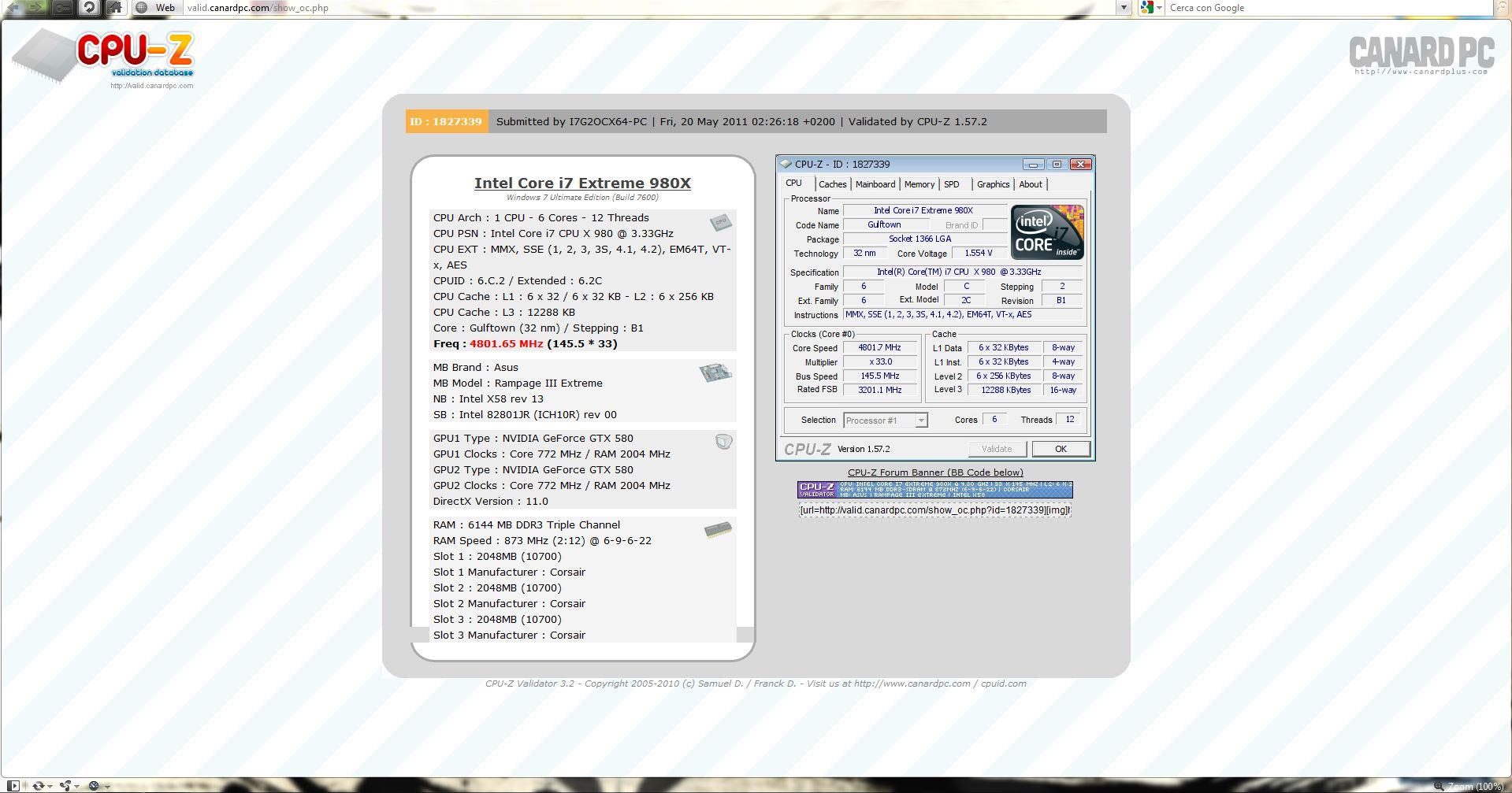This screenshot has height=793, width=1512.
Task: Switch to the Mainboard tab
Action: pyautogui.click(x=875, y=184)
